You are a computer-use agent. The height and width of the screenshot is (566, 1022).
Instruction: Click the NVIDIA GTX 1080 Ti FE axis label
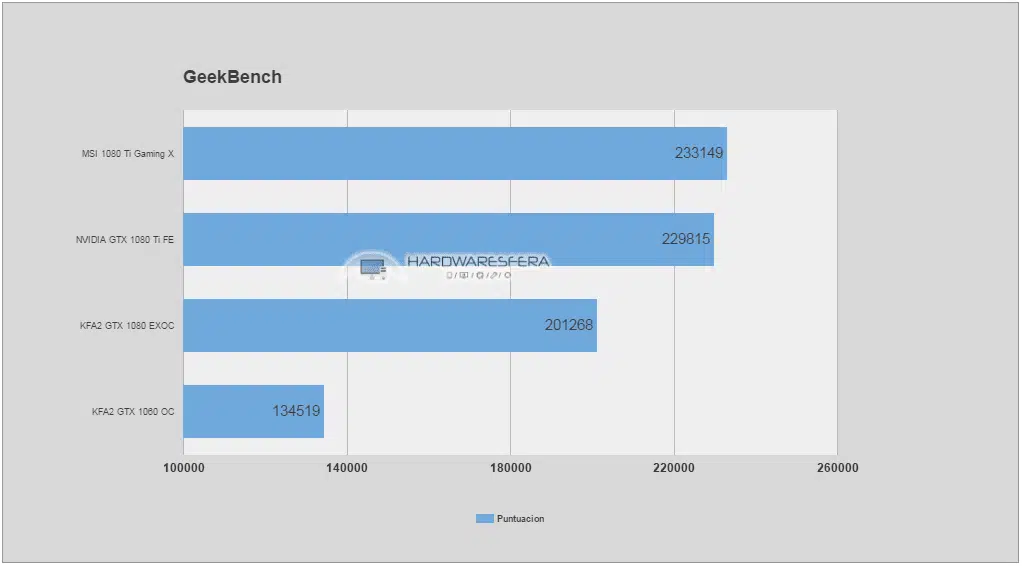pos(125,240)
